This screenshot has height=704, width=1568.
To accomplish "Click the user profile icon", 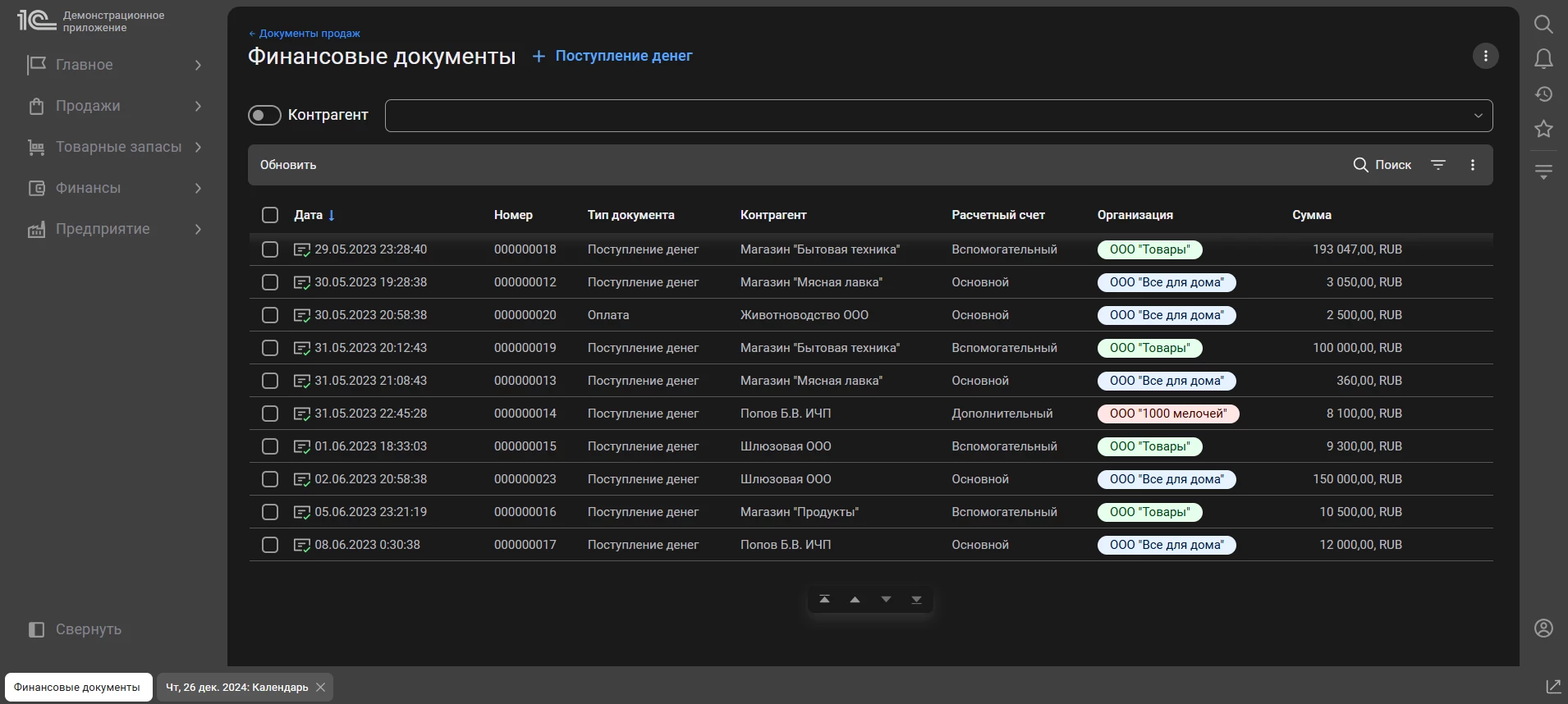I will (x=1543, y=629).
